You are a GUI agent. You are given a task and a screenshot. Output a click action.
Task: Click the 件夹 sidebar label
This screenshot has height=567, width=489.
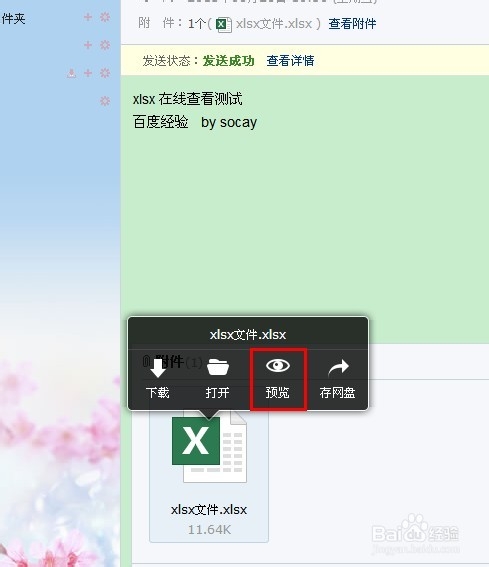coord(13,18)
